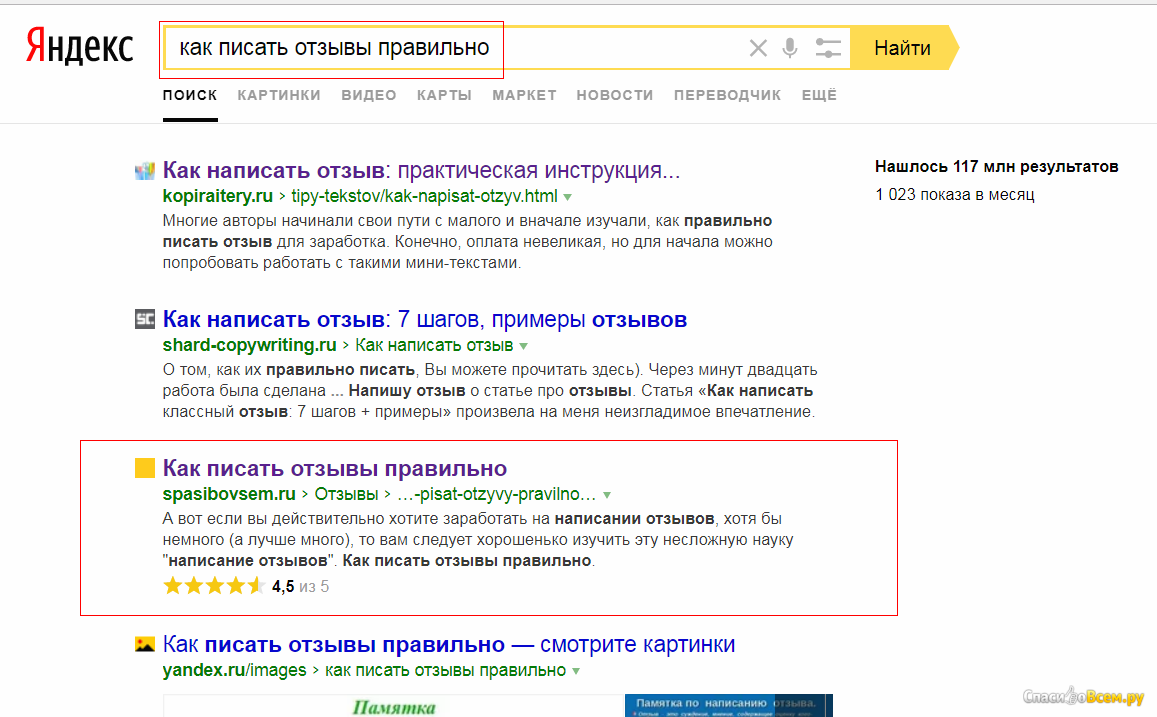The width and height of the screenshot is (1157, 717).
Task: Open the blue 'Памятка по написанию' thumbnail
Action: click(728, 706)
